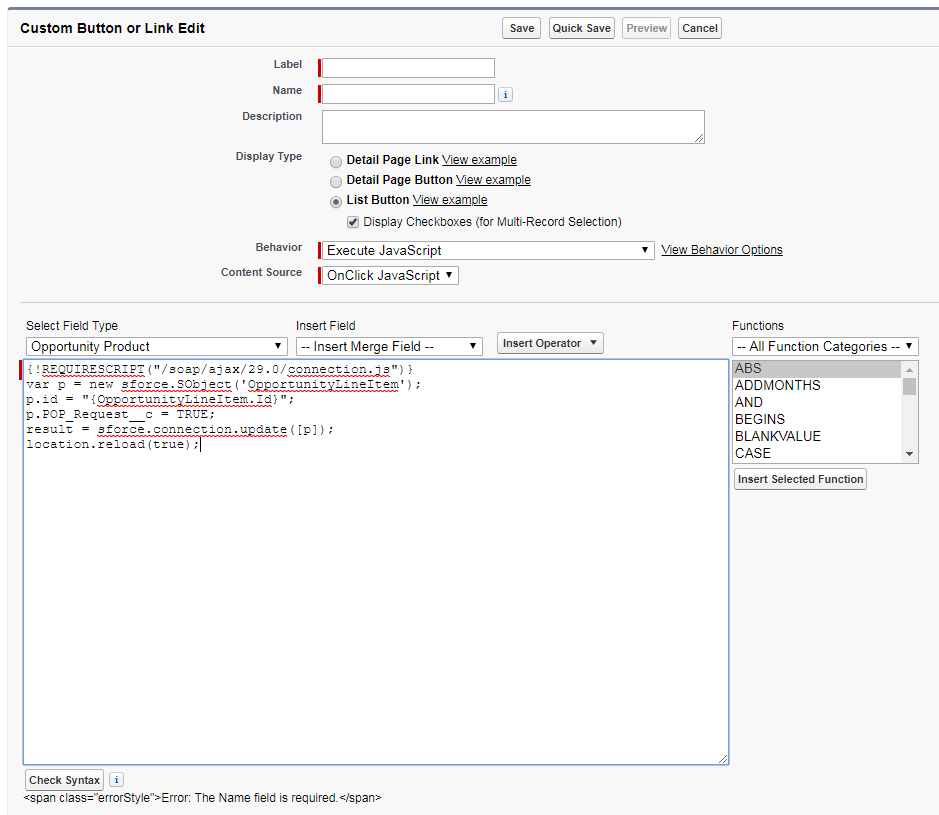The height and width of the screenshot is (815, 939).
Task: Select ADDMONTHS in the functions list
Action: click(x=777, y=385)
